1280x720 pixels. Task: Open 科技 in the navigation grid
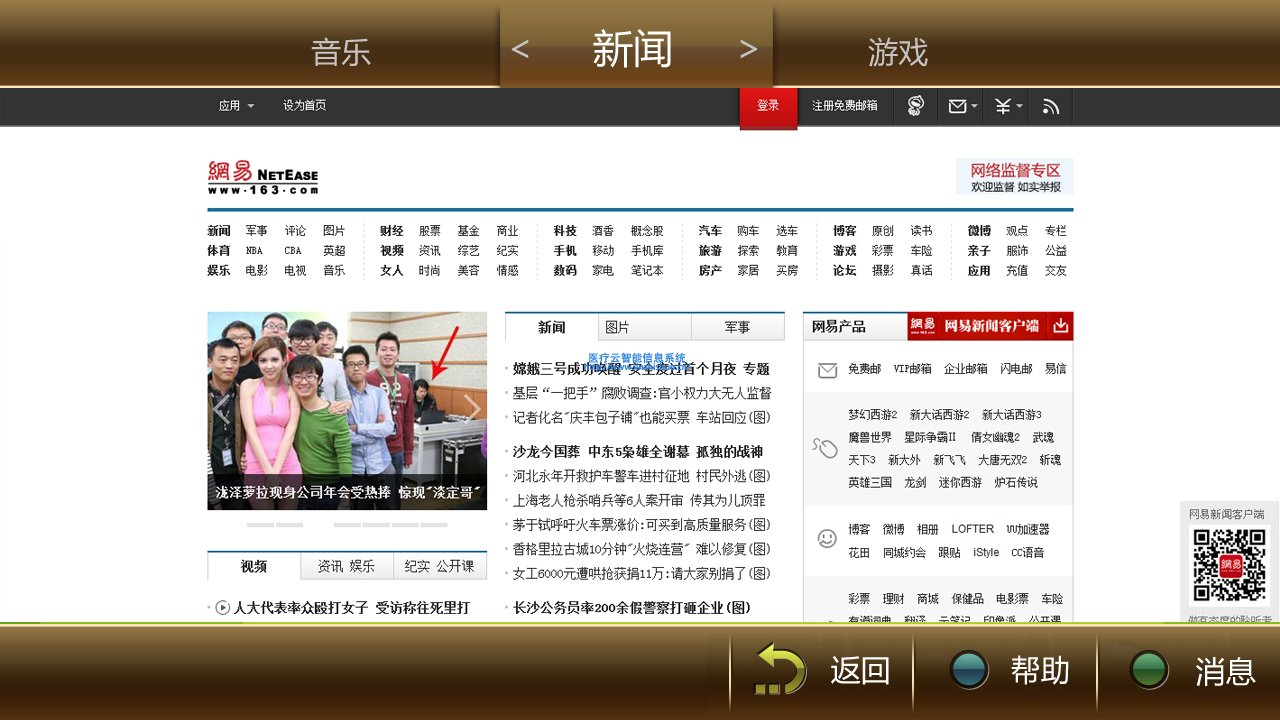pos(565,230)
